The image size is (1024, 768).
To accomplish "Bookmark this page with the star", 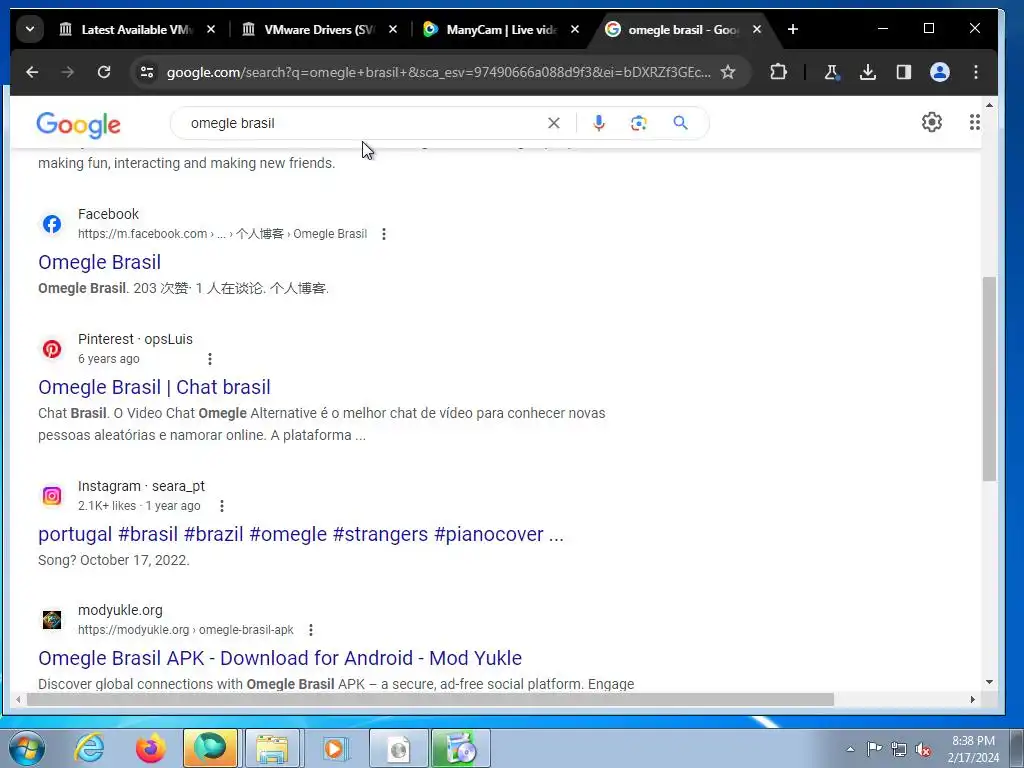I will pyautogui.click(x=728, y=72).
